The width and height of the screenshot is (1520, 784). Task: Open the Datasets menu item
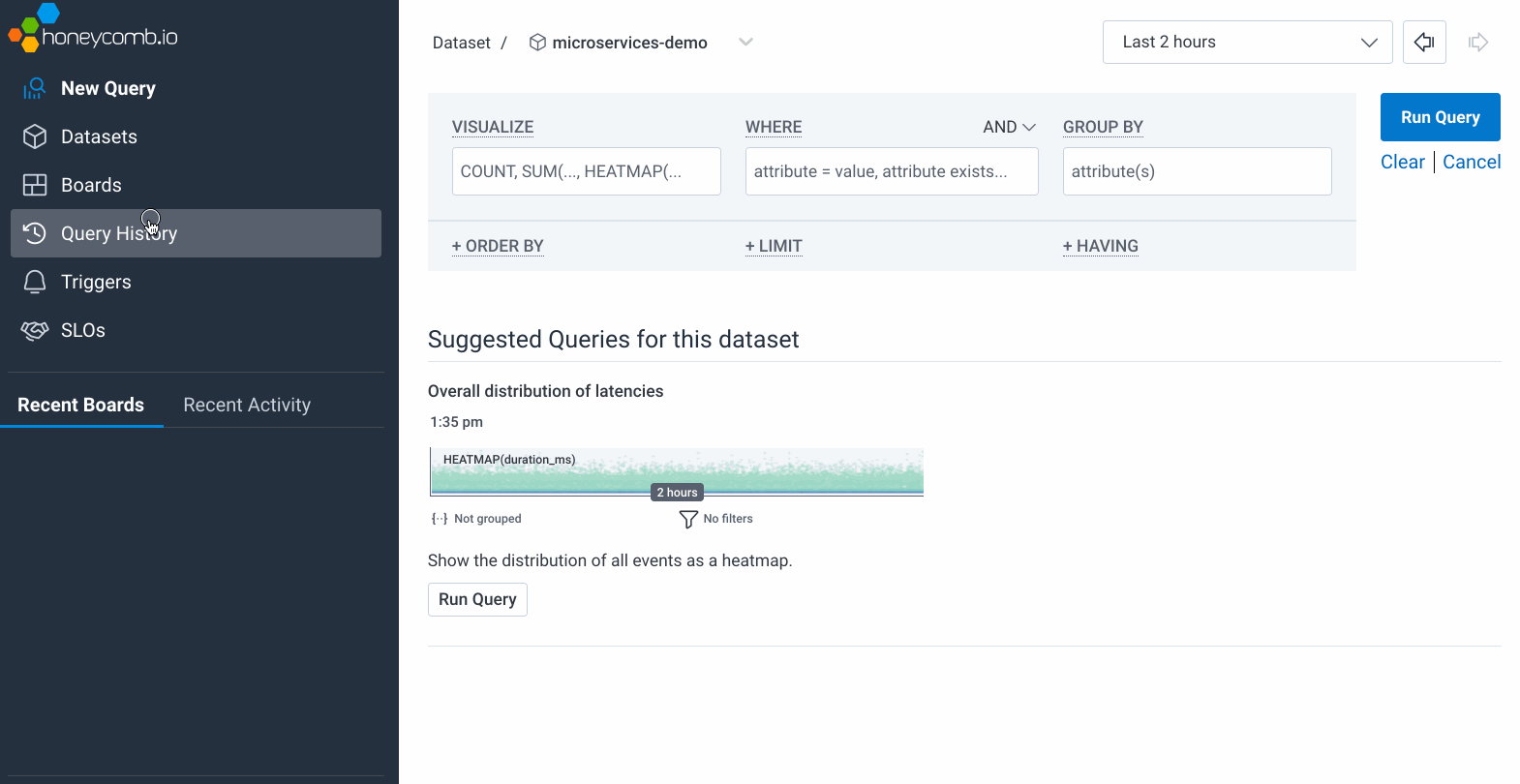click(x=196, y=136)
